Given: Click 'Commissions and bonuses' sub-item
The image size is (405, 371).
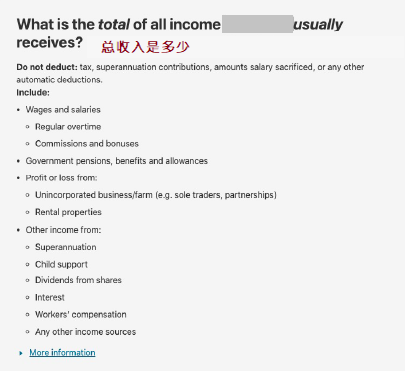Looking at the screenshot, I should point(87,144).
